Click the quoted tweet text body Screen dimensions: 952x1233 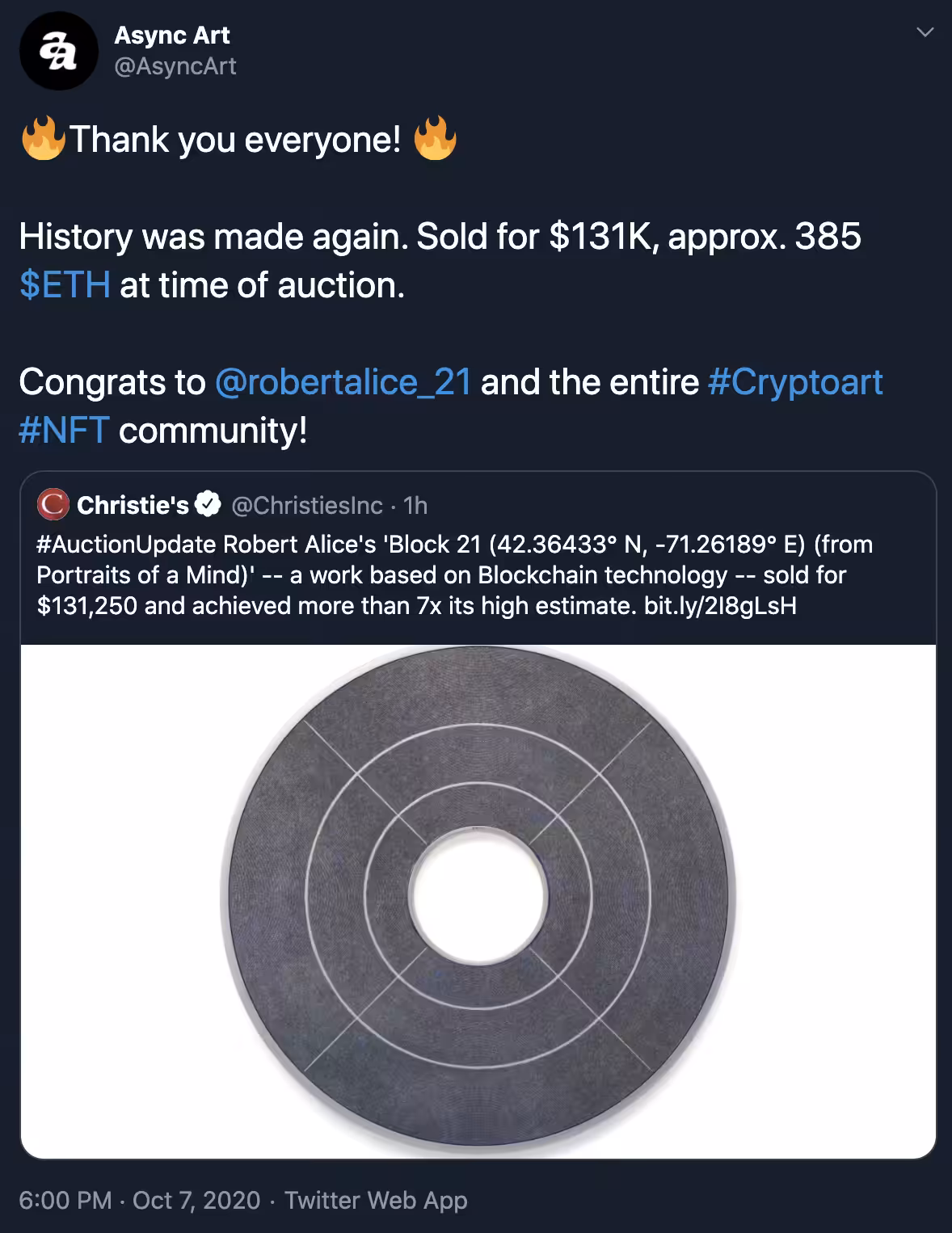pyautogui.click(x=455, y=574)
